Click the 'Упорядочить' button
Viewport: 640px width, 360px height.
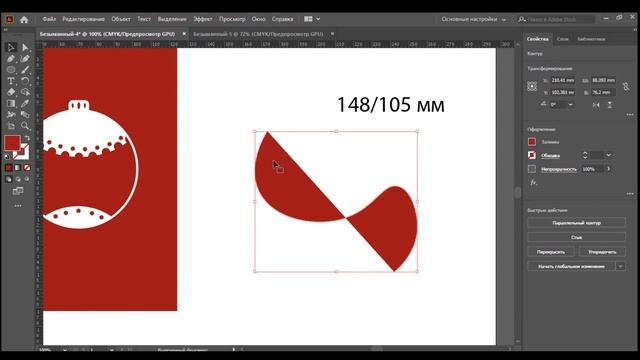point(602,252)
